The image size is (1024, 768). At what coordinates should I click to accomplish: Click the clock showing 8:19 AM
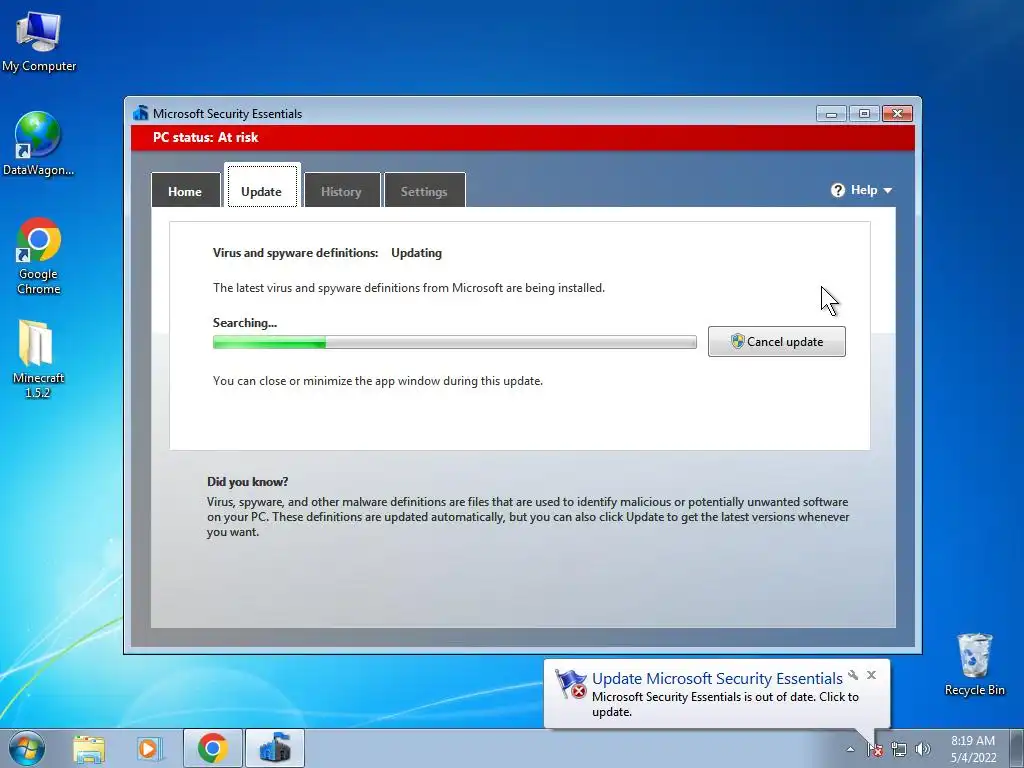[x=973, y=749]
